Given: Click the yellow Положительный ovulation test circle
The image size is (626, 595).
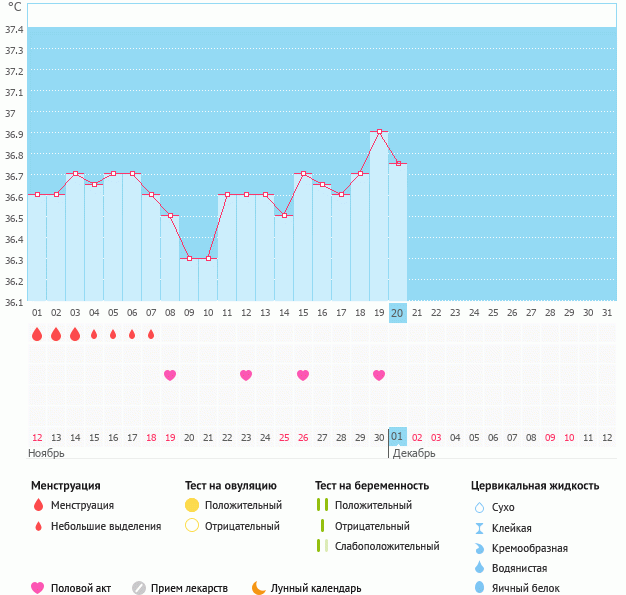Looking at the screenshot, I should [192, 505].
